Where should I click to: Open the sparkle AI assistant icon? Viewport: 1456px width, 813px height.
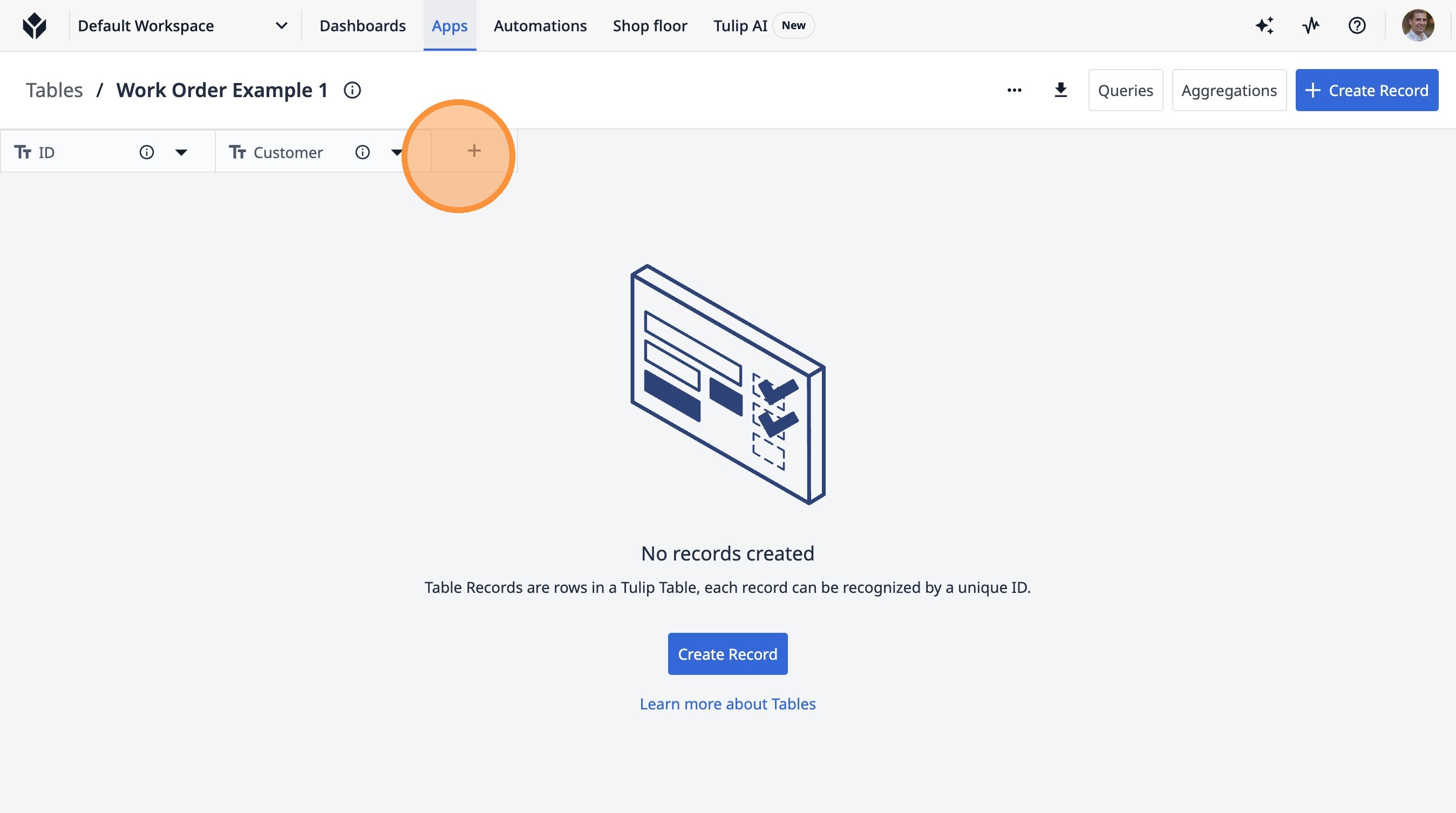click(x=1264, y=26)
